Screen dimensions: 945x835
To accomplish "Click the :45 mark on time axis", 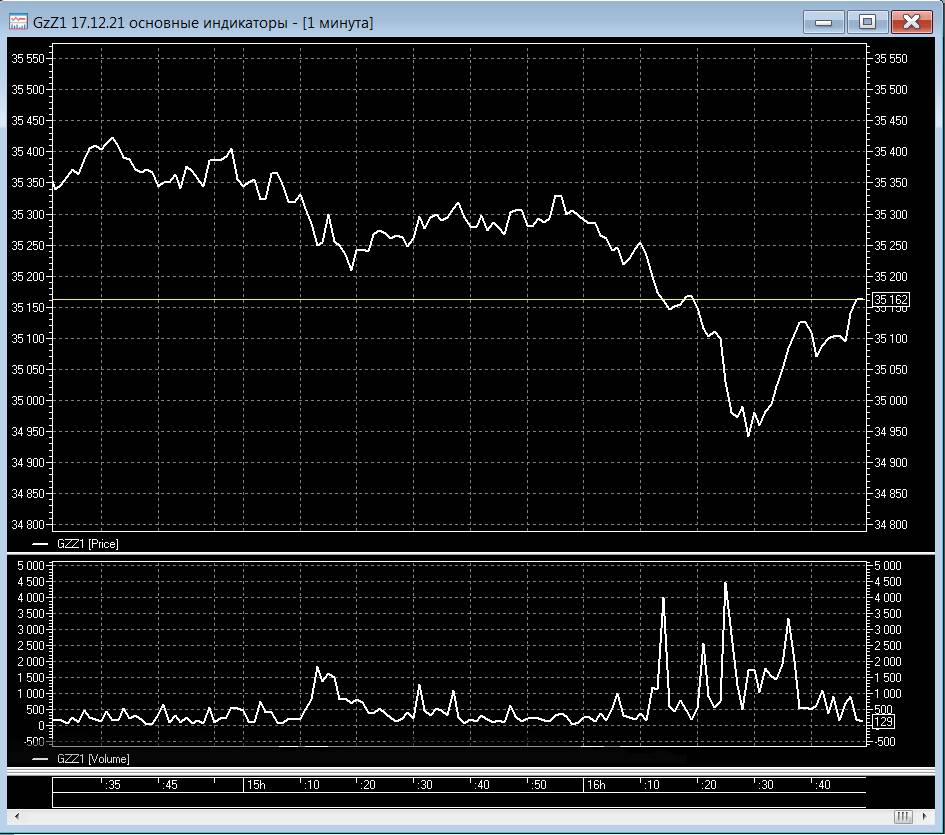I will tap(170, 785).
